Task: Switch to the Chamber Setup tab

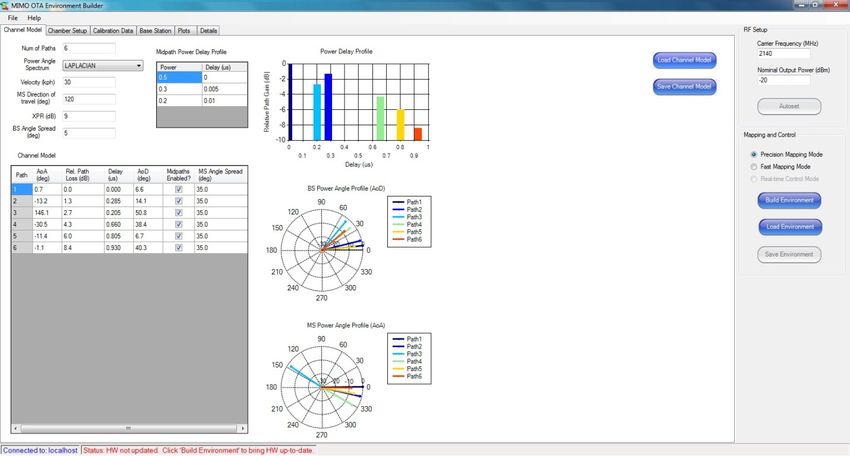Action: click(67, 31)
